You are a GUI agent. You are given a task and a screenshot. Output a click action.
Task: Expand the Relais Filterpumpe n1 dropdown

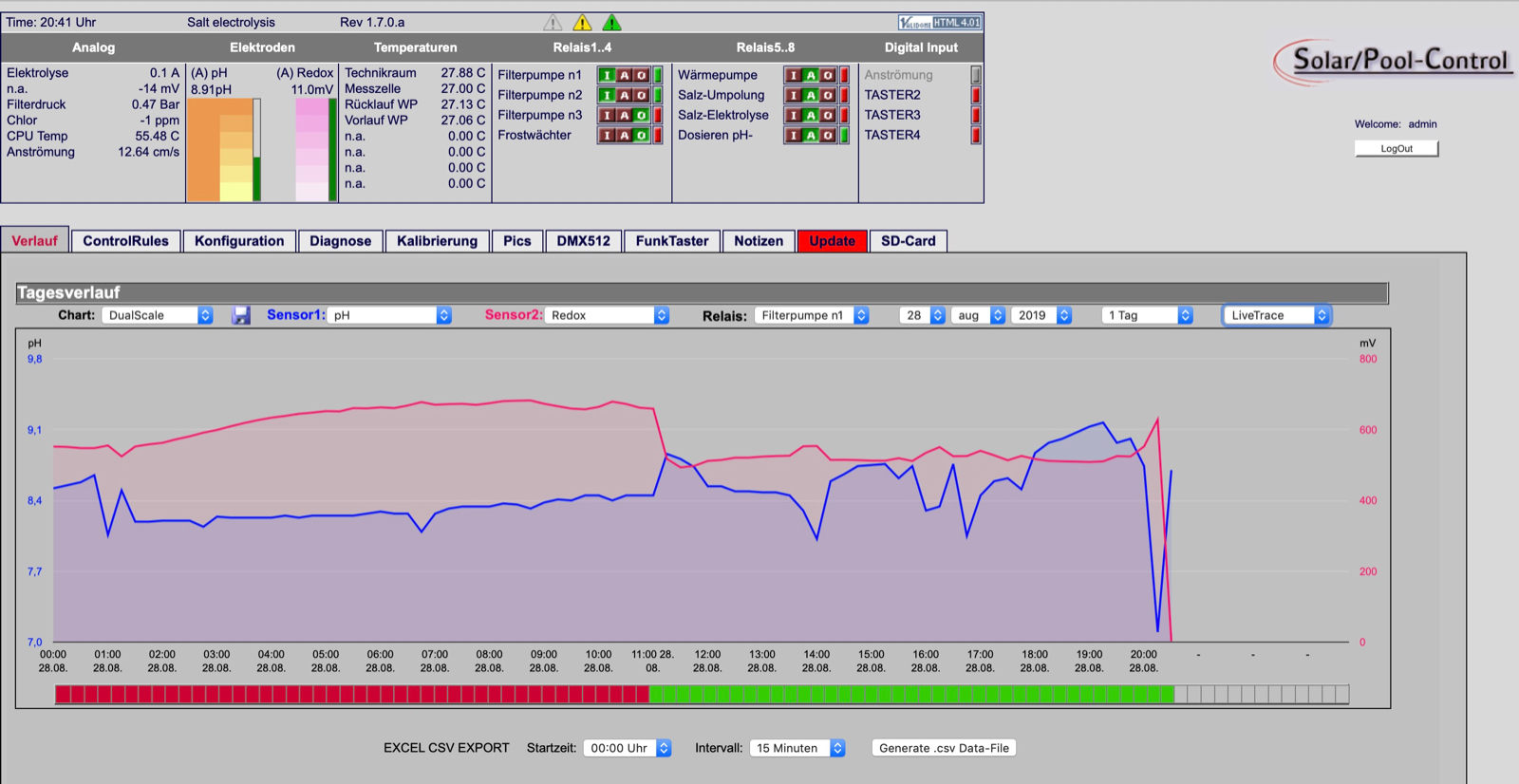(x=812, y=315)
